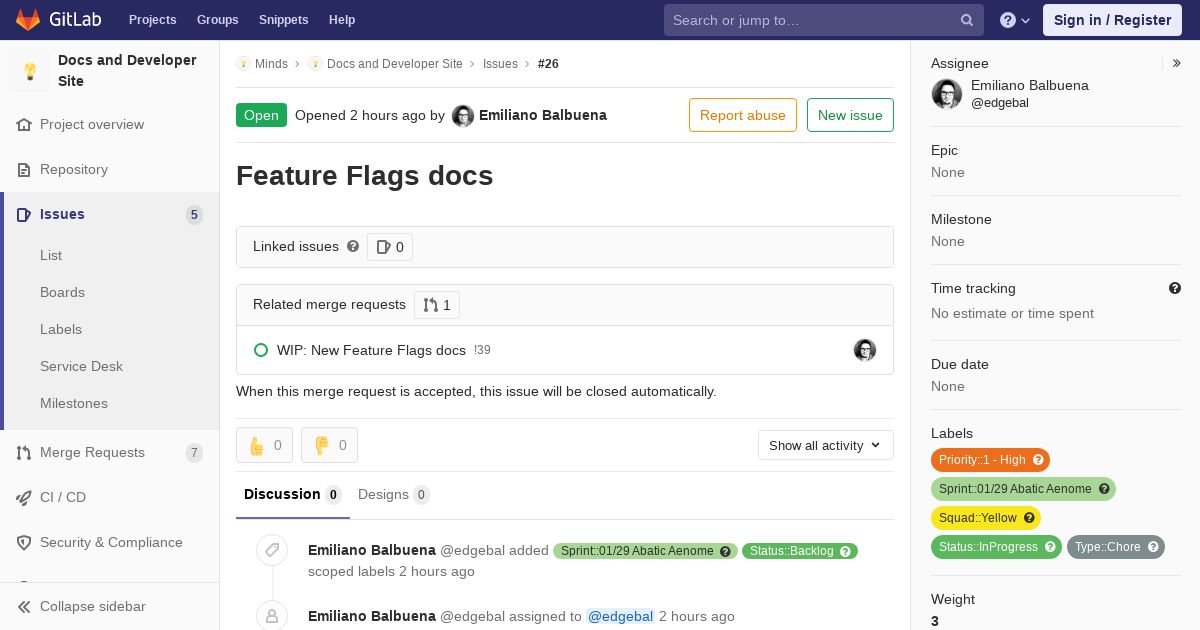Viewport: 1200px width, 630px height.
Task: Open Service Desk in the sidebar
Action: tap(81, 366)
